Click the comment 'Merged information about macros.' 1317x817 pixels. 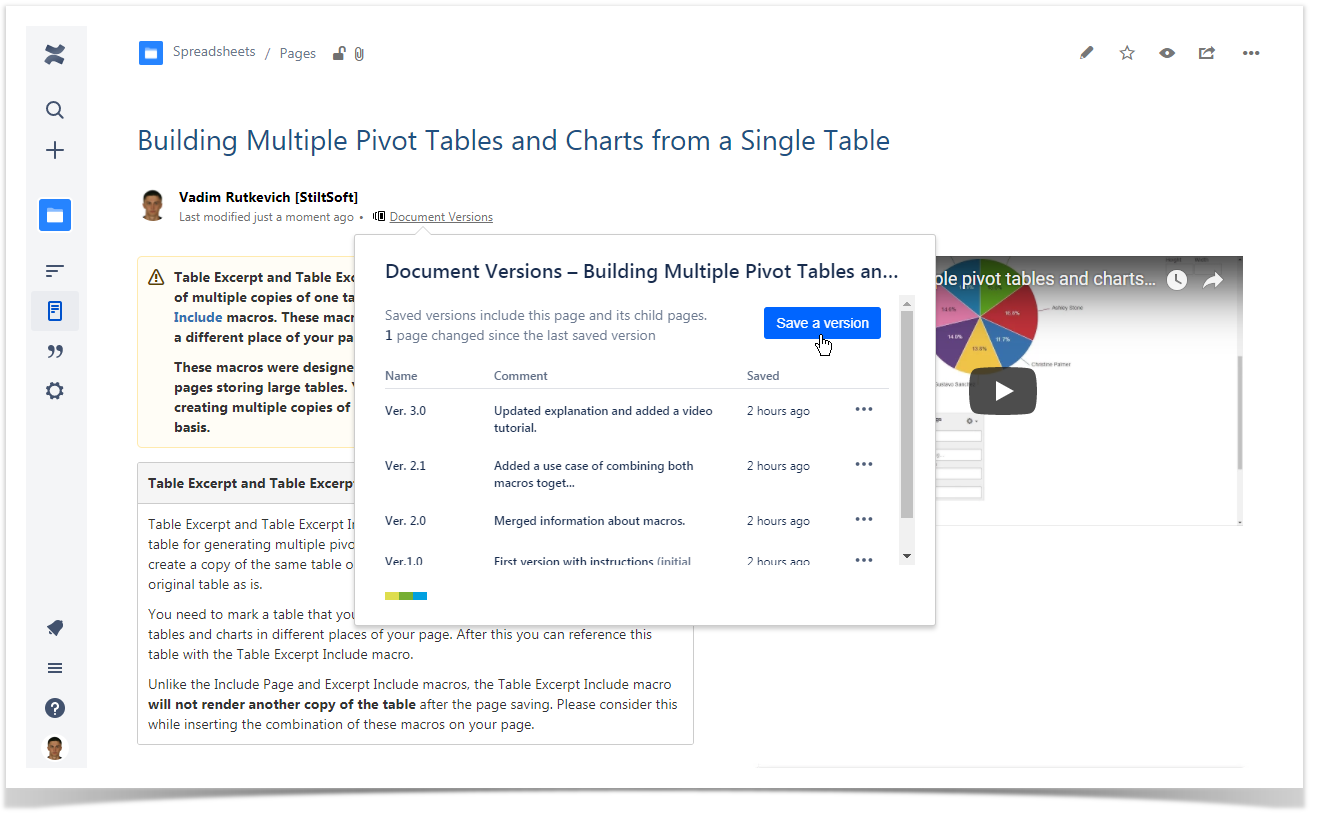click(589, 521)
